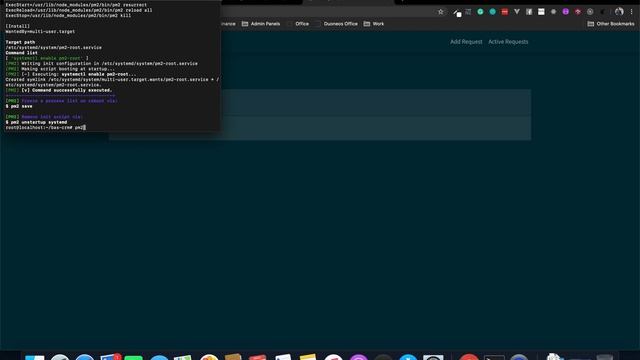Open the teal circular extension before the red icon
Screen dimensions: 640x360
pyautogui.click(x=493, y=12)
